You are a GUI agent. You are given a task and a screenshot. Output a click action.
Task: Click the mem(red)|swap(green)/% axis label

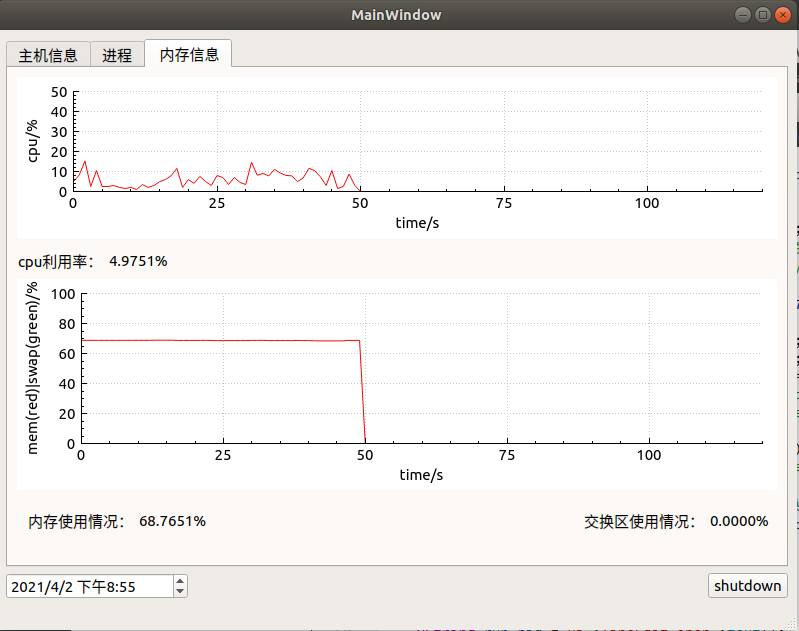pyautogui.click(x=33, y=368)
